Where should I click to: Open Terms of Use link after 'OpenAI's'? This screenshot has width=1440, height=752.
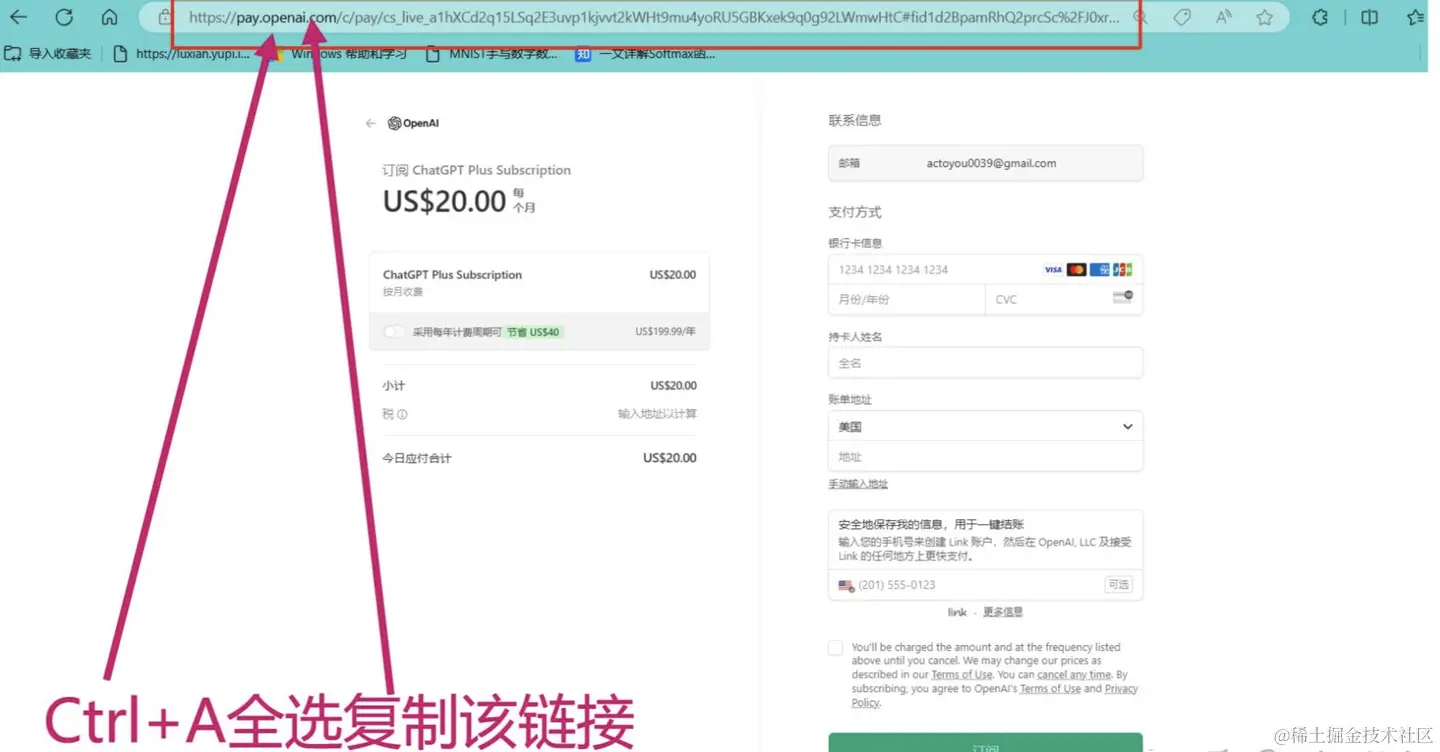click(1050, 689)
